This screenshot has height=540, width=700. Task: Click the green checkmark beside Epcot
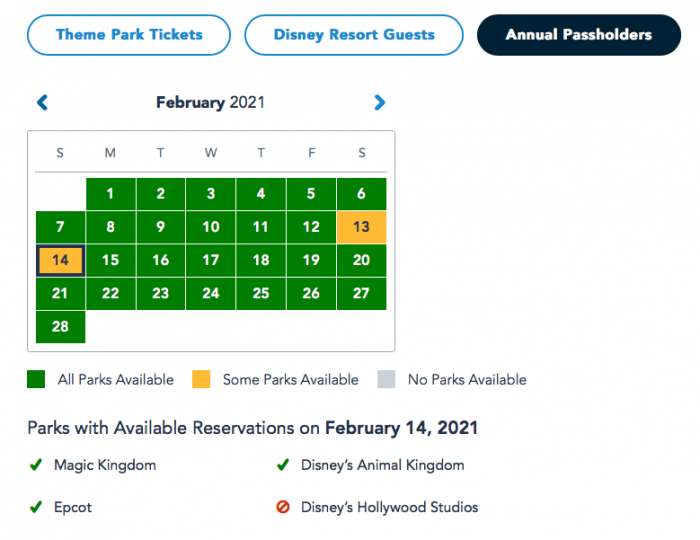click(x=35, y=507)
